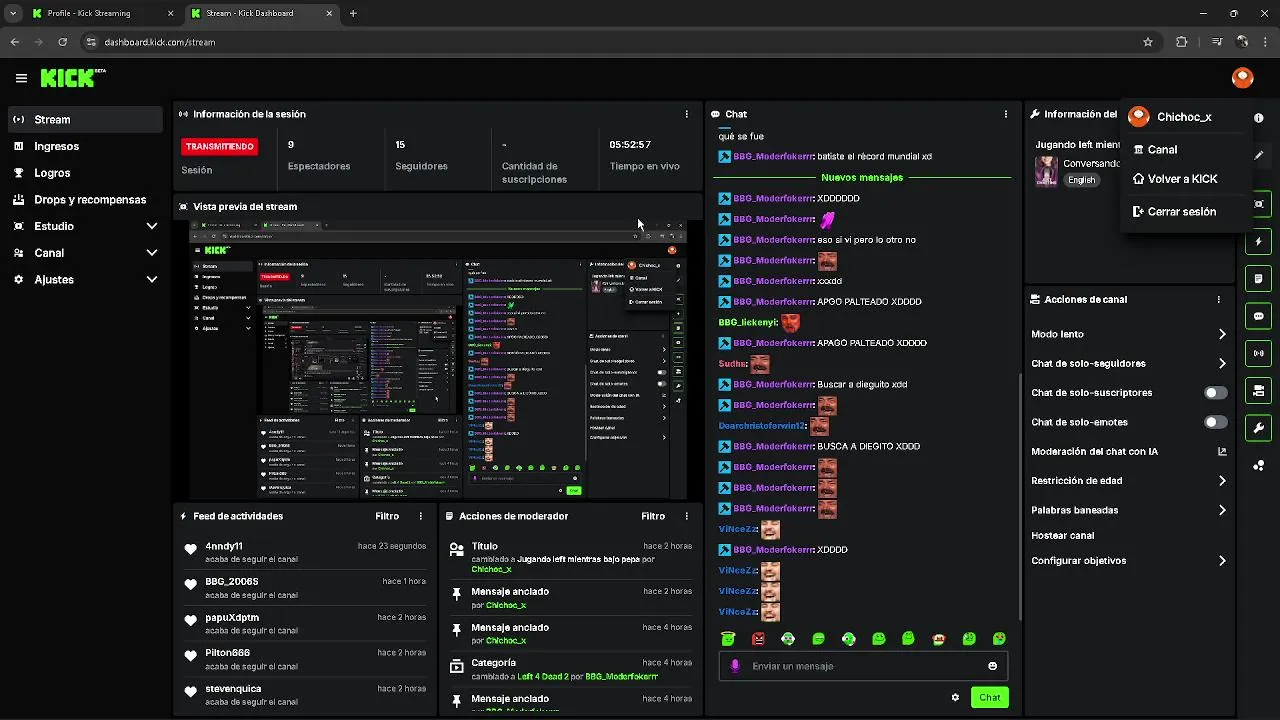Click the capture frame sidebar widget icon
Screen dimensions: 1280x720
pyautogui.click(x=1258, y=204)
